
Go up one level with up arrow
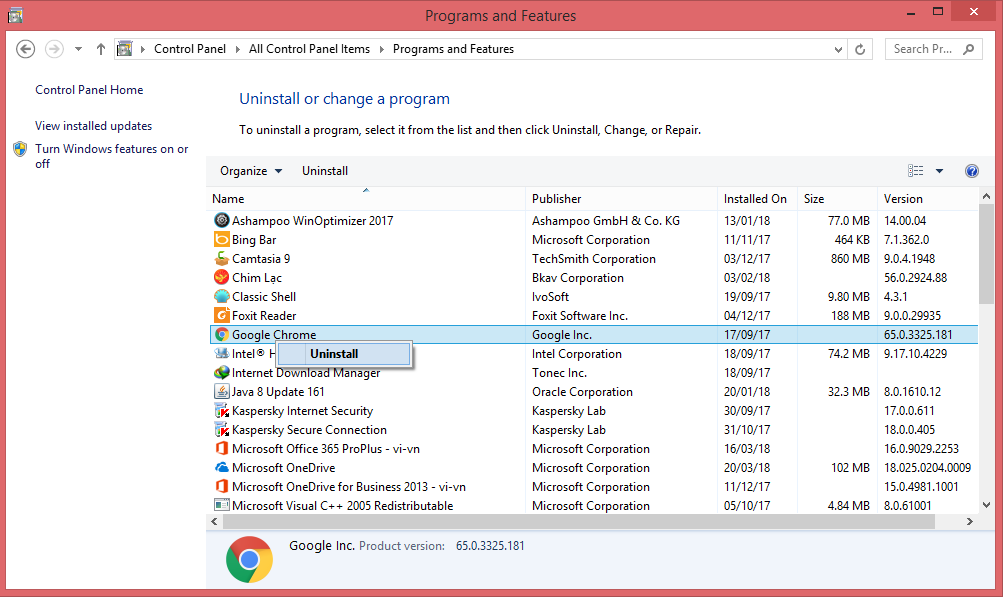pyautogui.click(x=101, y=49)
